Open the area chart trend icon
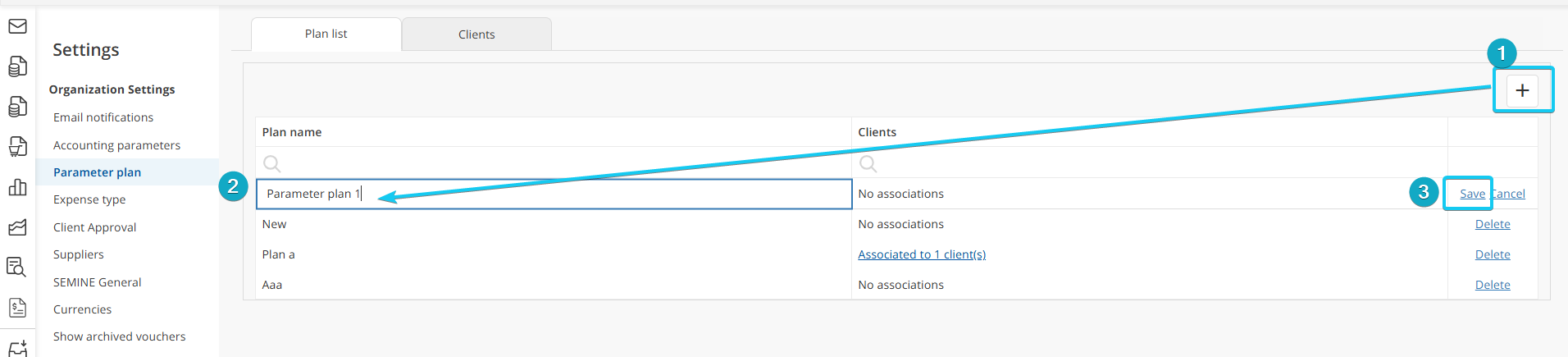Image resolution: width=1568 pixels, height=357 pixels. pos(17,227)
